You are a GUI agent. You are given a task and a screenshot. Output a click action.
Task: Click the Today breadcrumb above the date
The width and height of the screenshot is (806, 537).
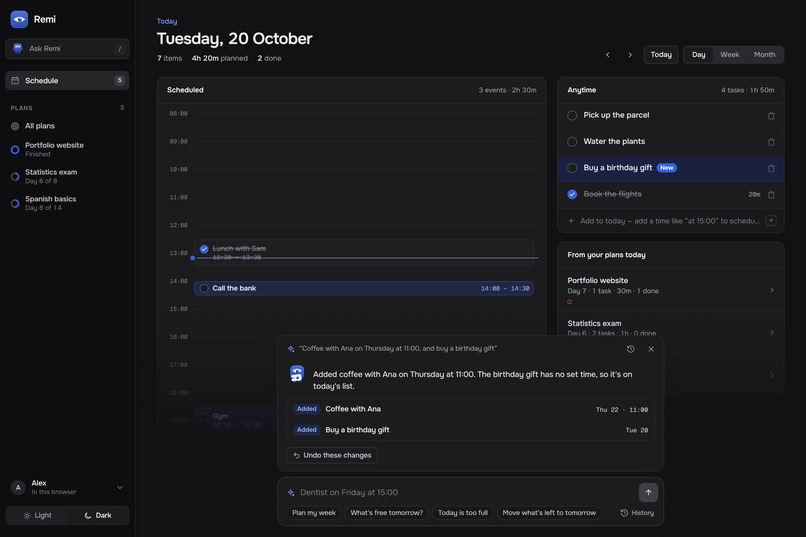(x=167, y=21)
